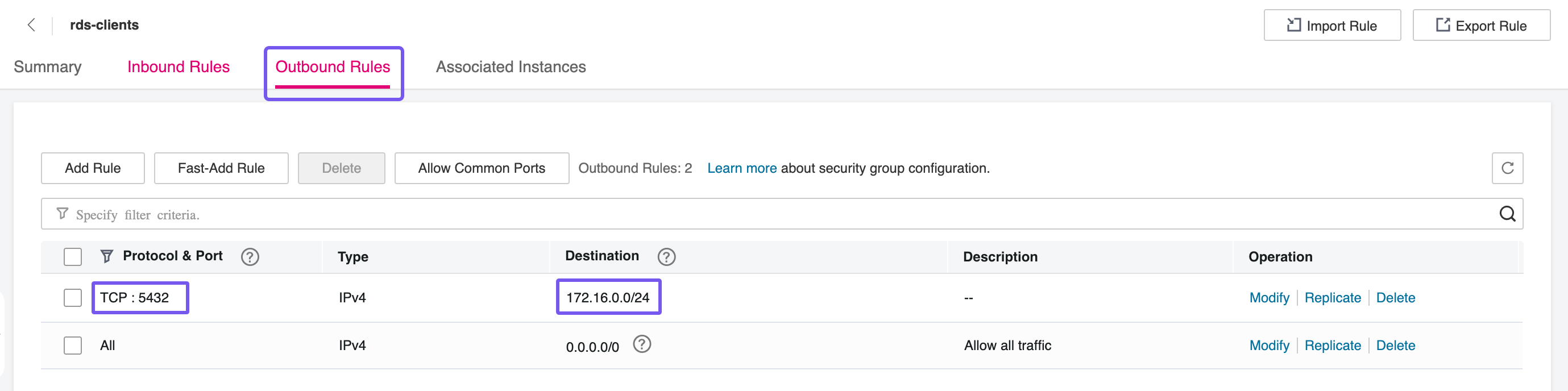Viewport: 1568px width, 391px height.
Task: Switch to the Inbound Rules tab
Action: [x=179, y=67]
